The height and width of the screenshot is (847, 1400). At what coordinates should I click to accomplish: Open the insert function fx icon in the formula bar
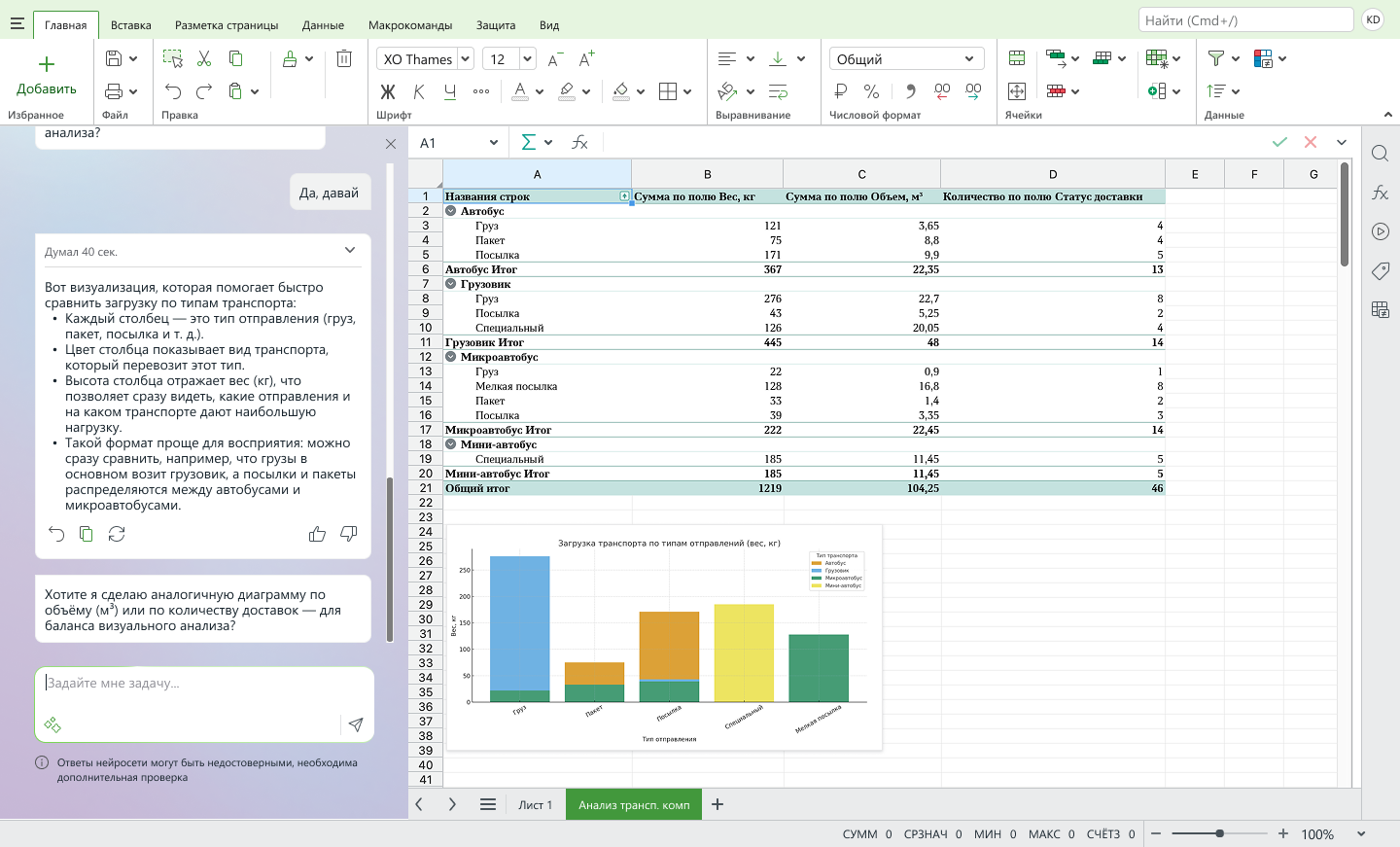tap(579, 143)
